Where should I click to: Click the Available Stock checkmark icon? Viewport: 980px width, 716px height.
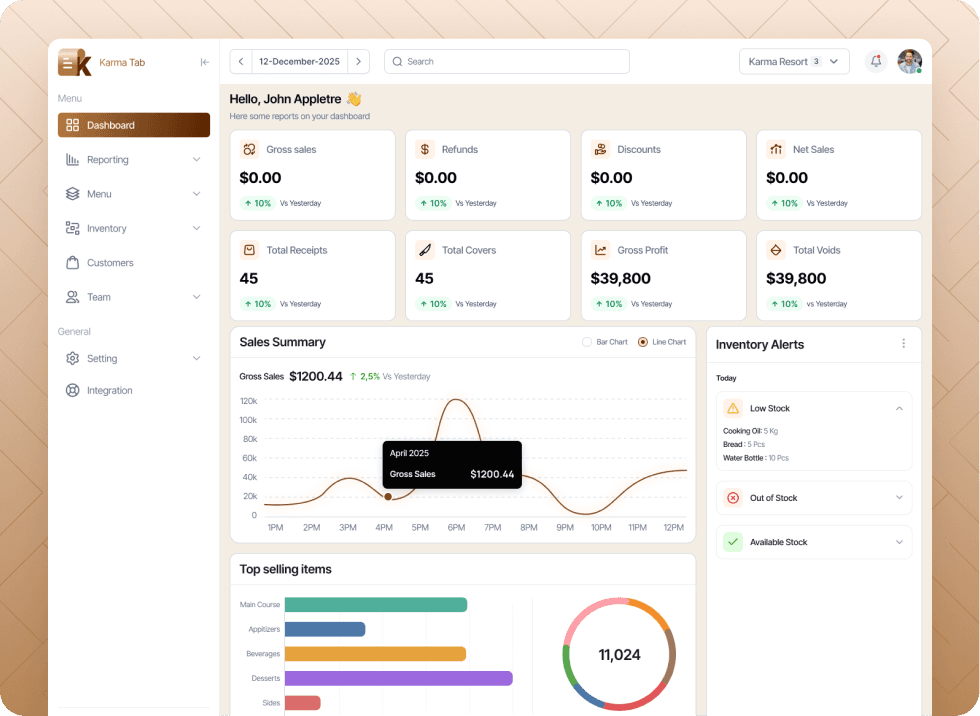click(733, 542)
